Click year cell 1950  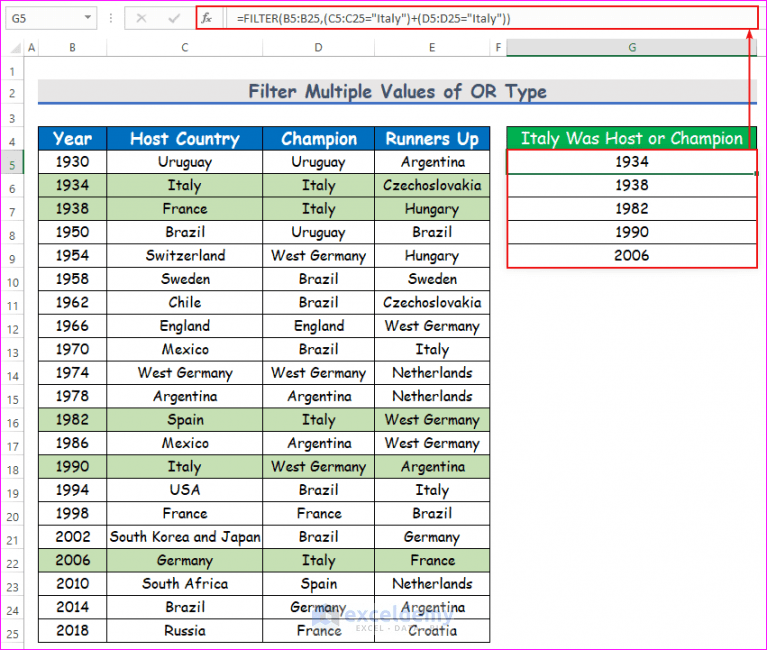pos(72,232)
